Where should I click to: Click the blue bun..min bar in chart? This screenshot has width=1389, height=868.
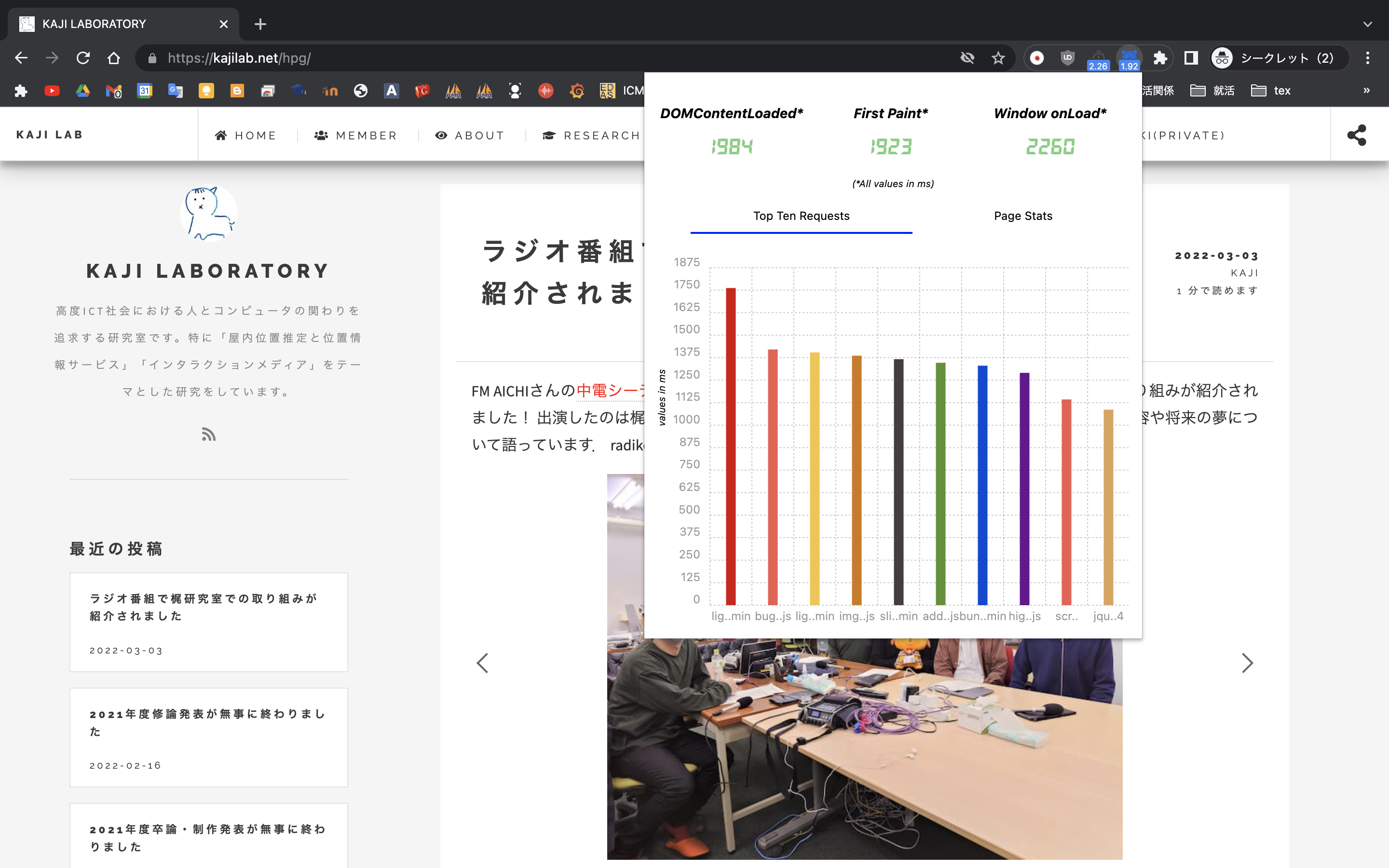[982, 485]
